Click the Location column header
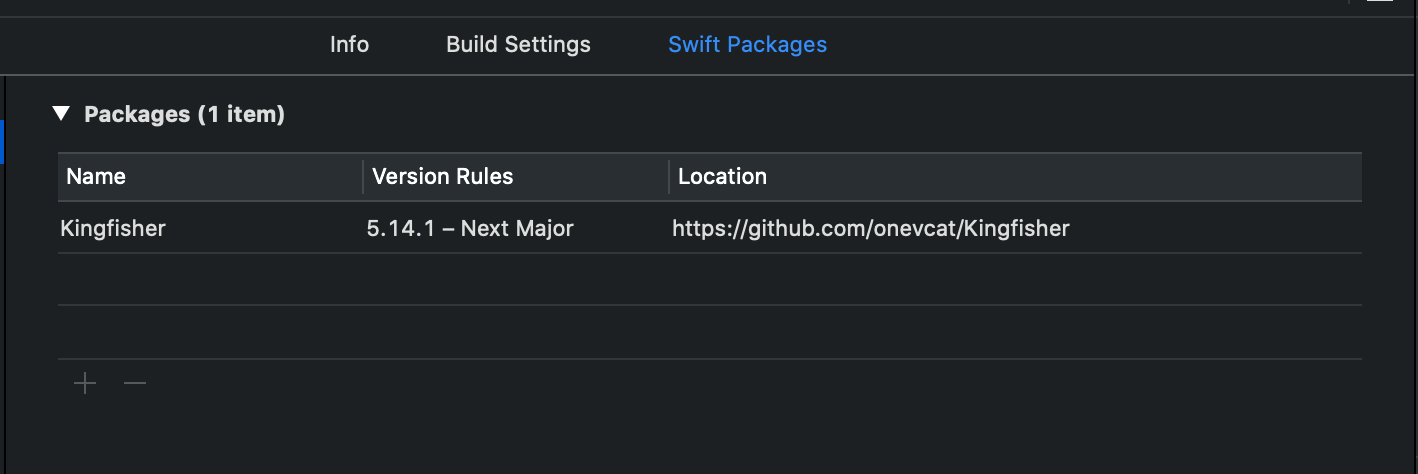The image size is (1418, 474). (x=722, y=177)
